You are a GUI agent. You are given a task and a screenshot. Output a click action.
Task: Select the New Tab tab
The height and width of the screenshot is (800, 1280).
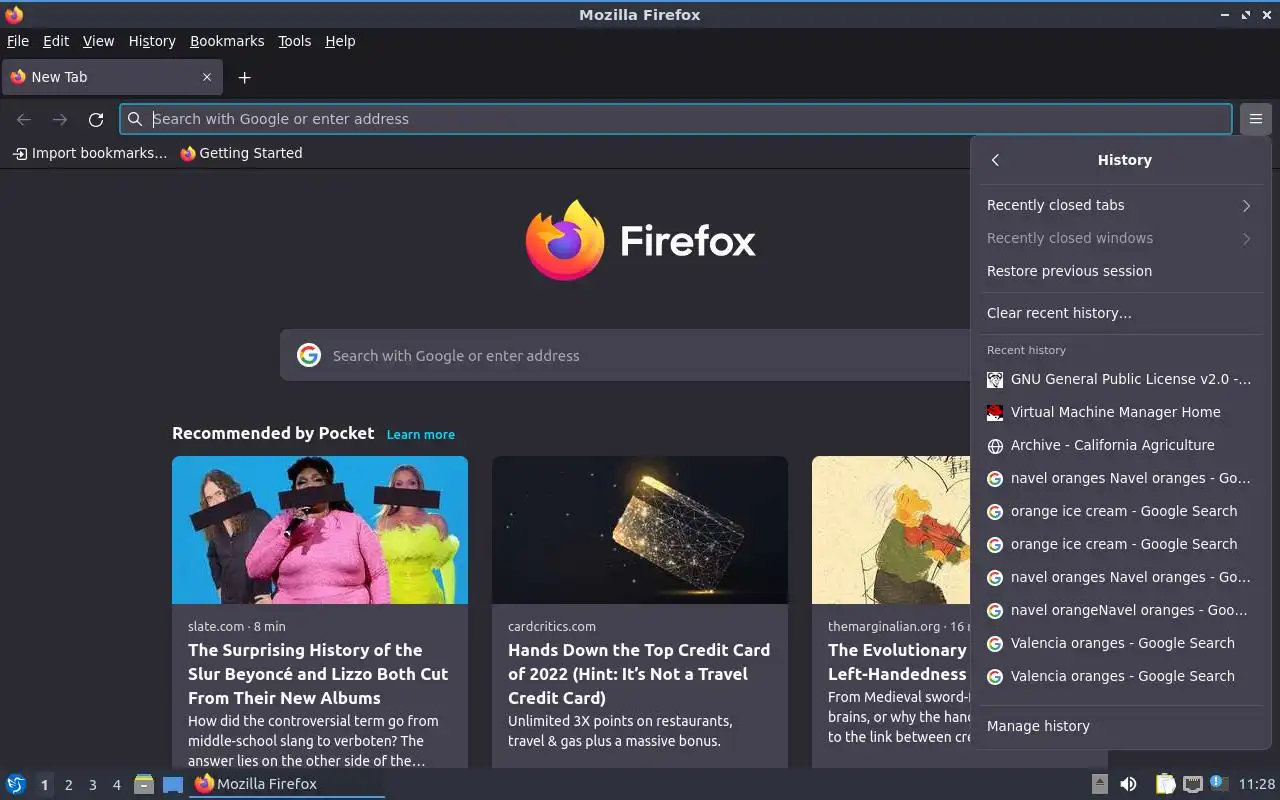pos(112,77)
